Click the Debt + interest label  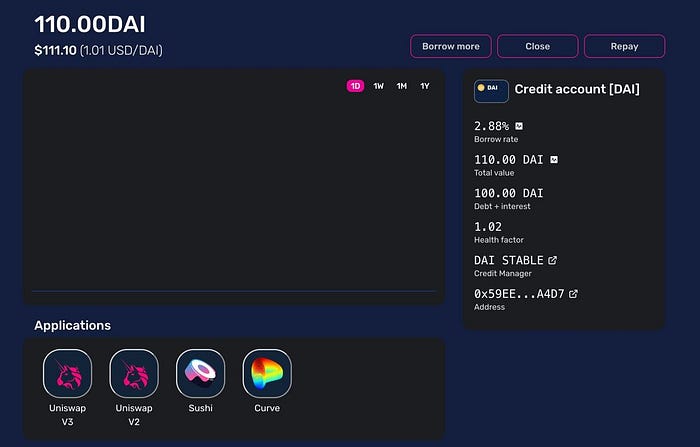(502, 206)
